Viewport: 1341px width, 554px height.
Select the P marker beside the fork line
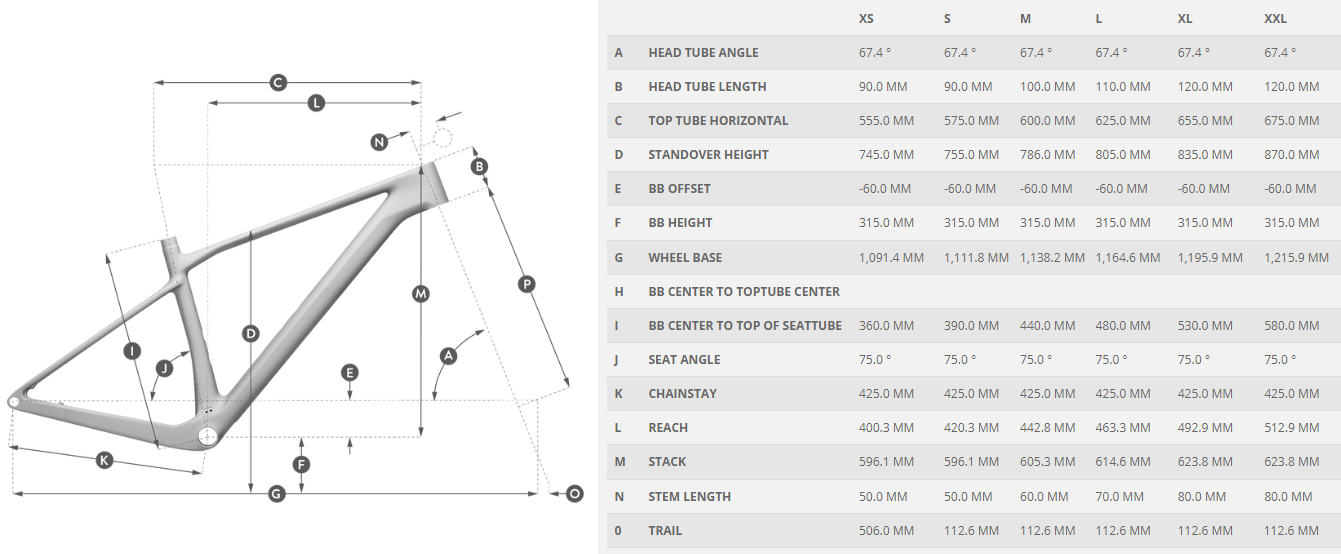click(527, 284)
